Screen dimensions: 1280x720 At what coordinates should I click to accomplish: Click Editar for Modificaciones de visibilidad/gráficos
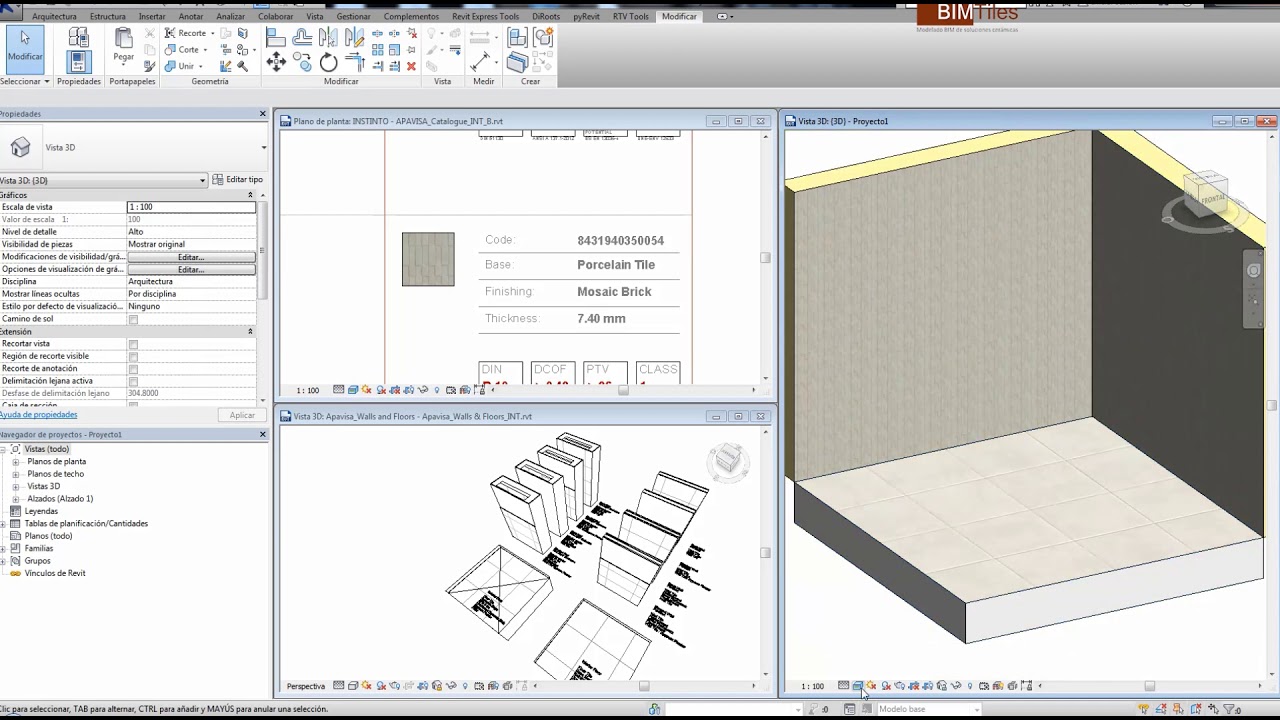(191, 257)
